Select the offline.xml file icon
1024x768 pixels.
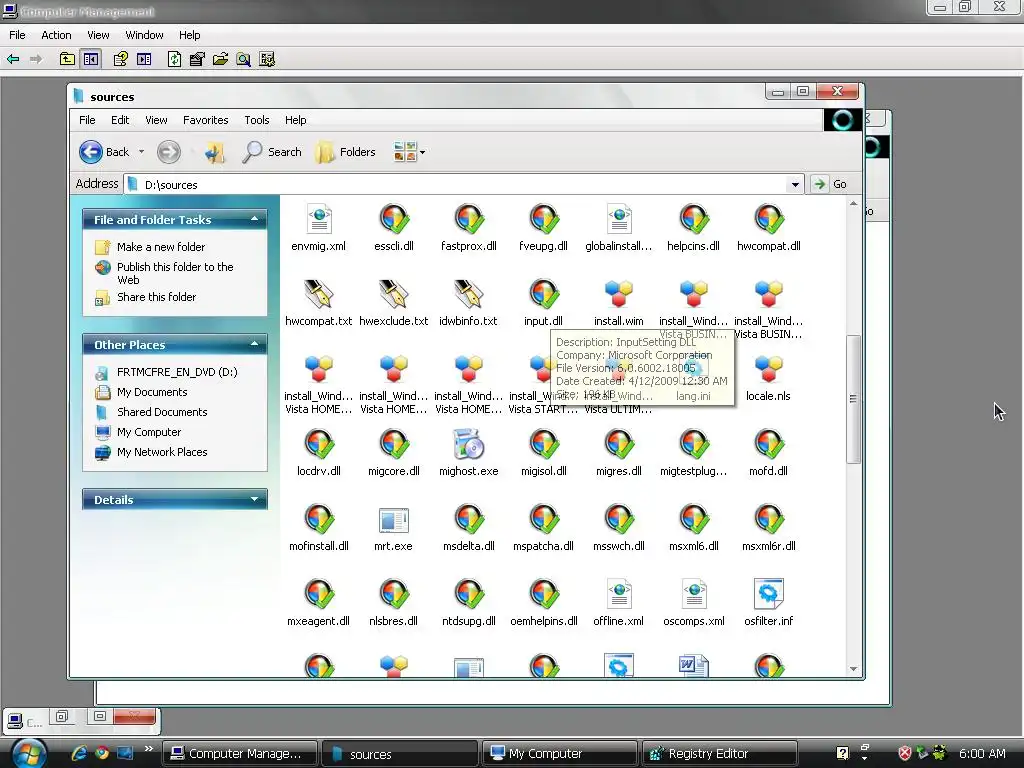(x=618, y=594)
